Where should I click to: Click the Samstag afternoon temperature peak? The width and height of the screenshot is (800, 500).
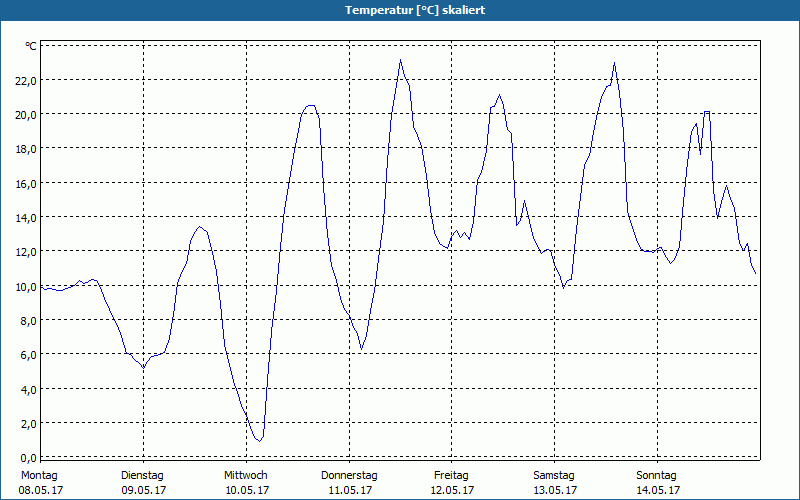[614, 63]
